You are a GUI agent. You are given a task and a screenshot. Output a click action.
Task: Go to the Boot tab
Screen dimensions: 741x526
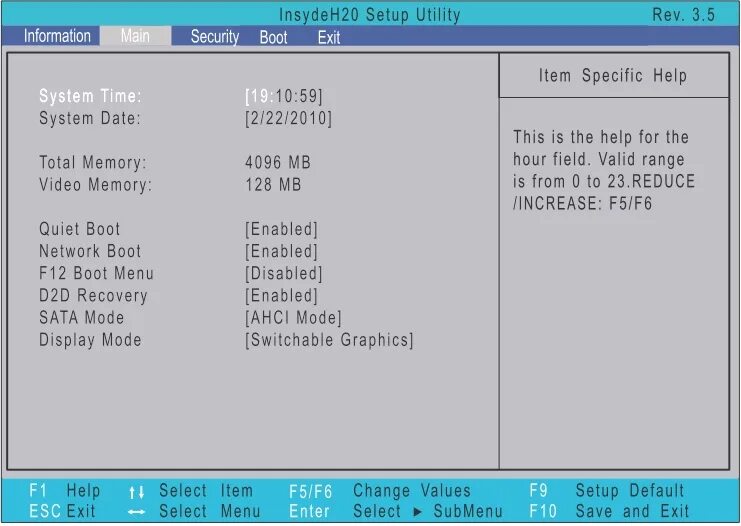coord(273,37)
